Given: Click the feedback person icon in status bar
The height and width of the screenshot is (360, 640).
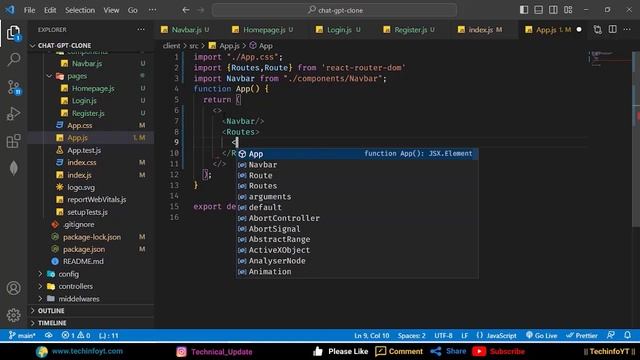Looking at the screenshot, I should [611, 335].
